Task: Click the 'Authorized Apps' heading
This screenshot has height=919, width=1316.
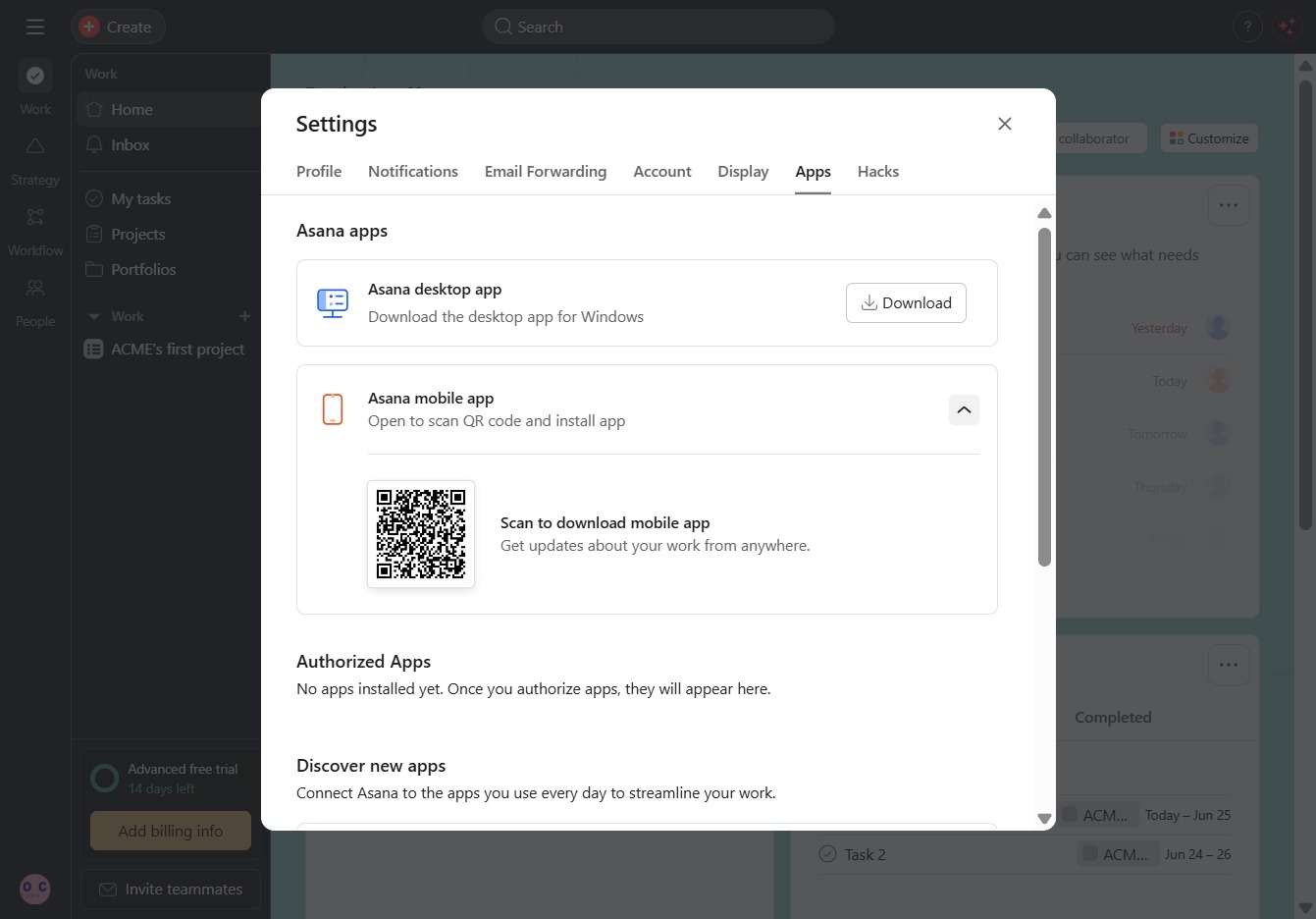Action: 364,662
